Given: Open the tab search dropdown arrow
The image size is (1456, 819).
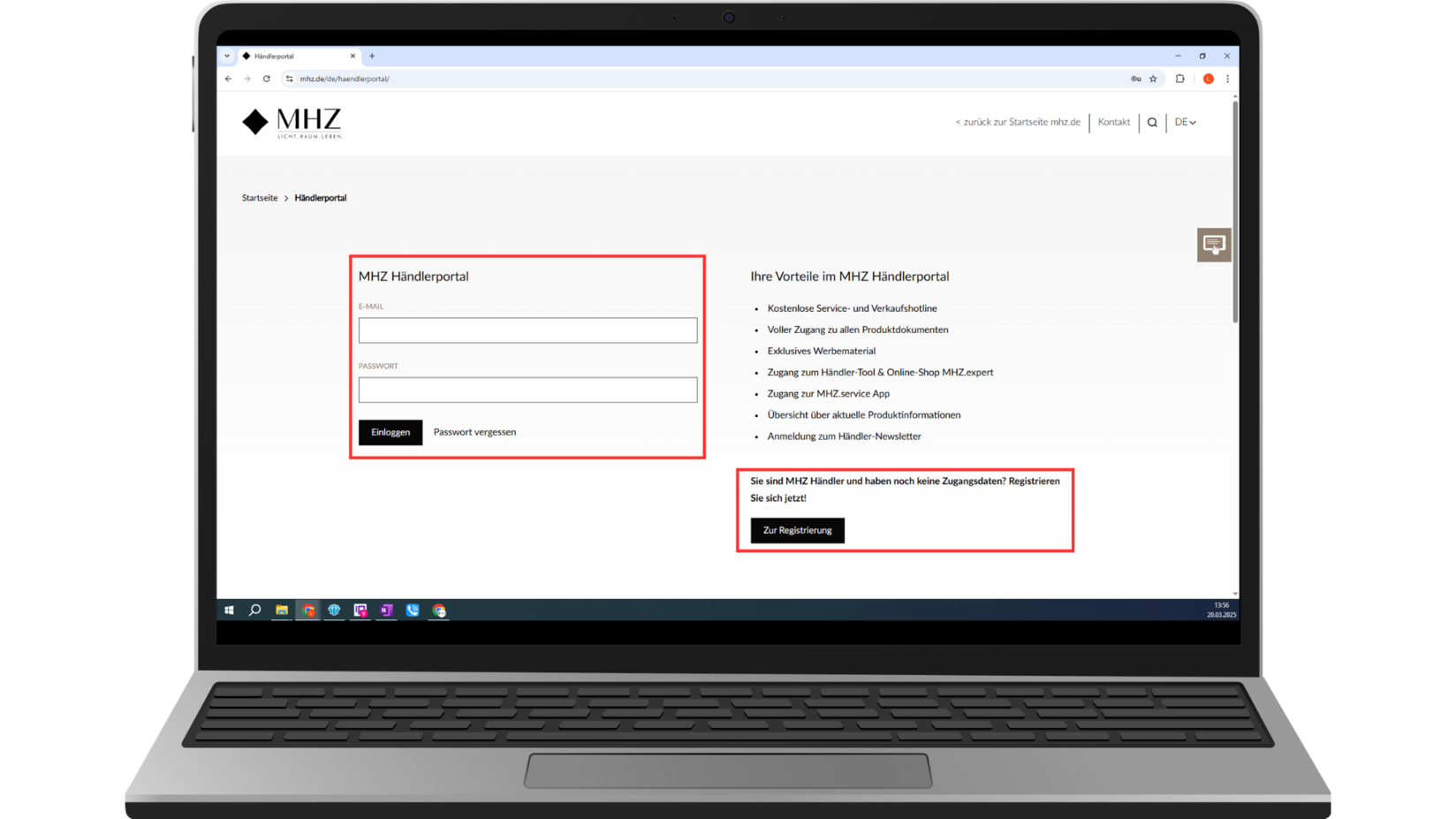Looking at the screenshot, I should [227, 56].
